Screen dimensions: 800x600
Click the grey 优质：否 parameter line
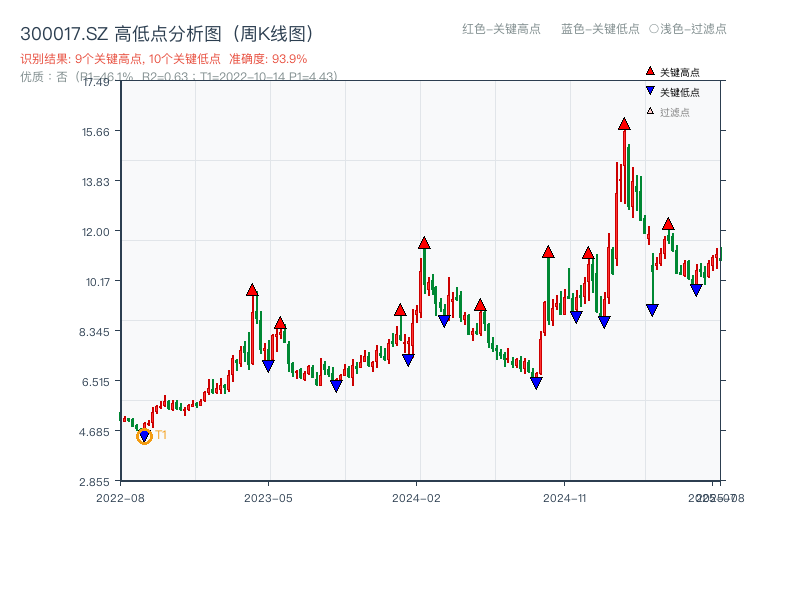[x=179, y=77]
